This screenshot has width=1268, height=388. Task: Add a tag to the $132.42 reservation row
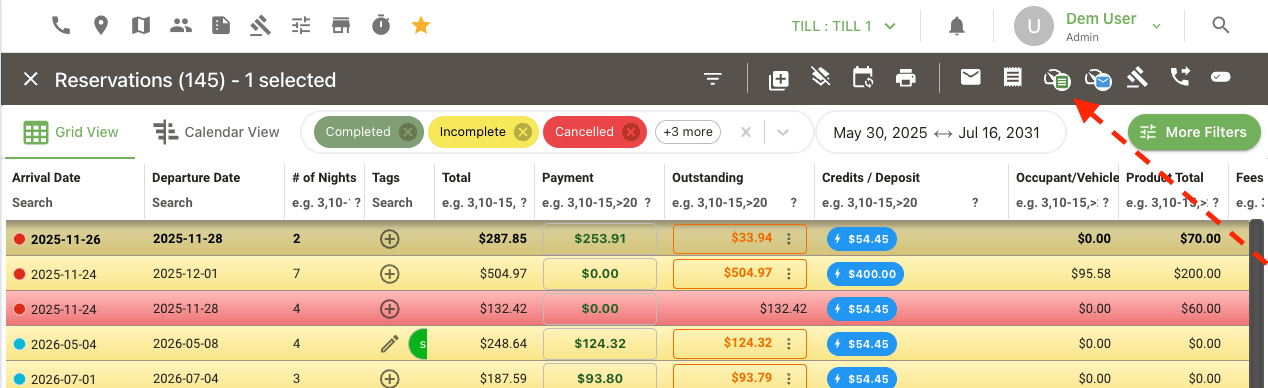coord(390,309)
